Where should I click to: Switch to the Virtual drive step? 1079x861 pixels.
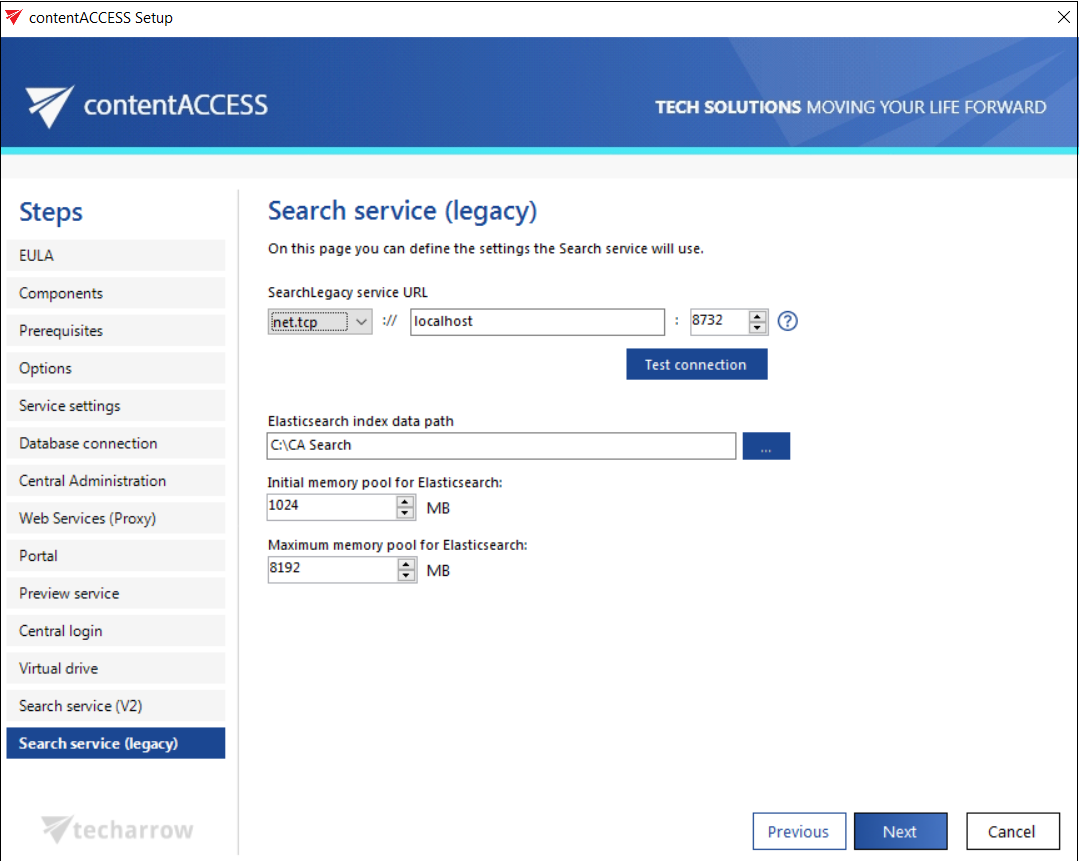point(115,668)
